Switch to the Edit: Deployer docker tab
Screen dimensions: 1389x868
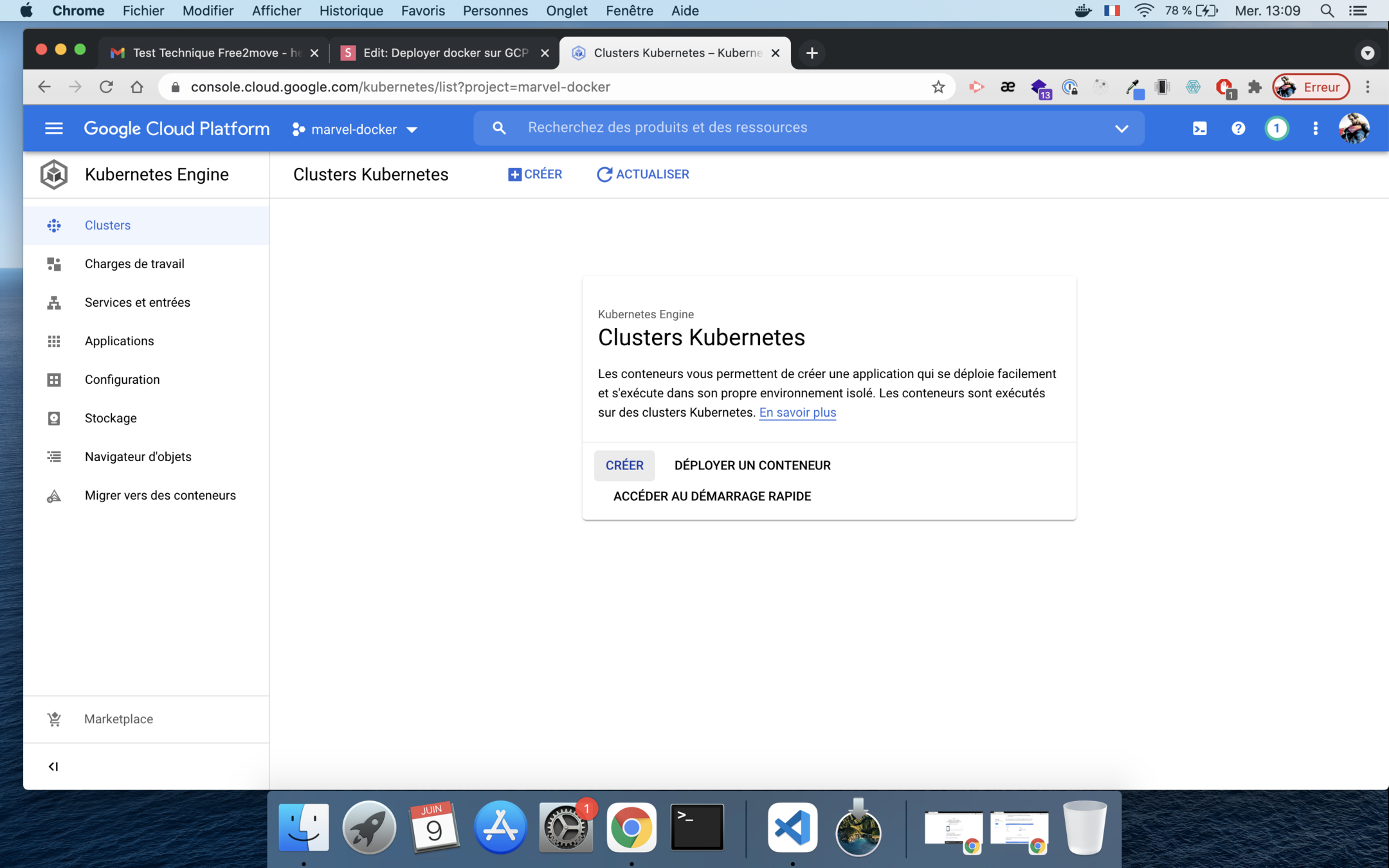444,53
